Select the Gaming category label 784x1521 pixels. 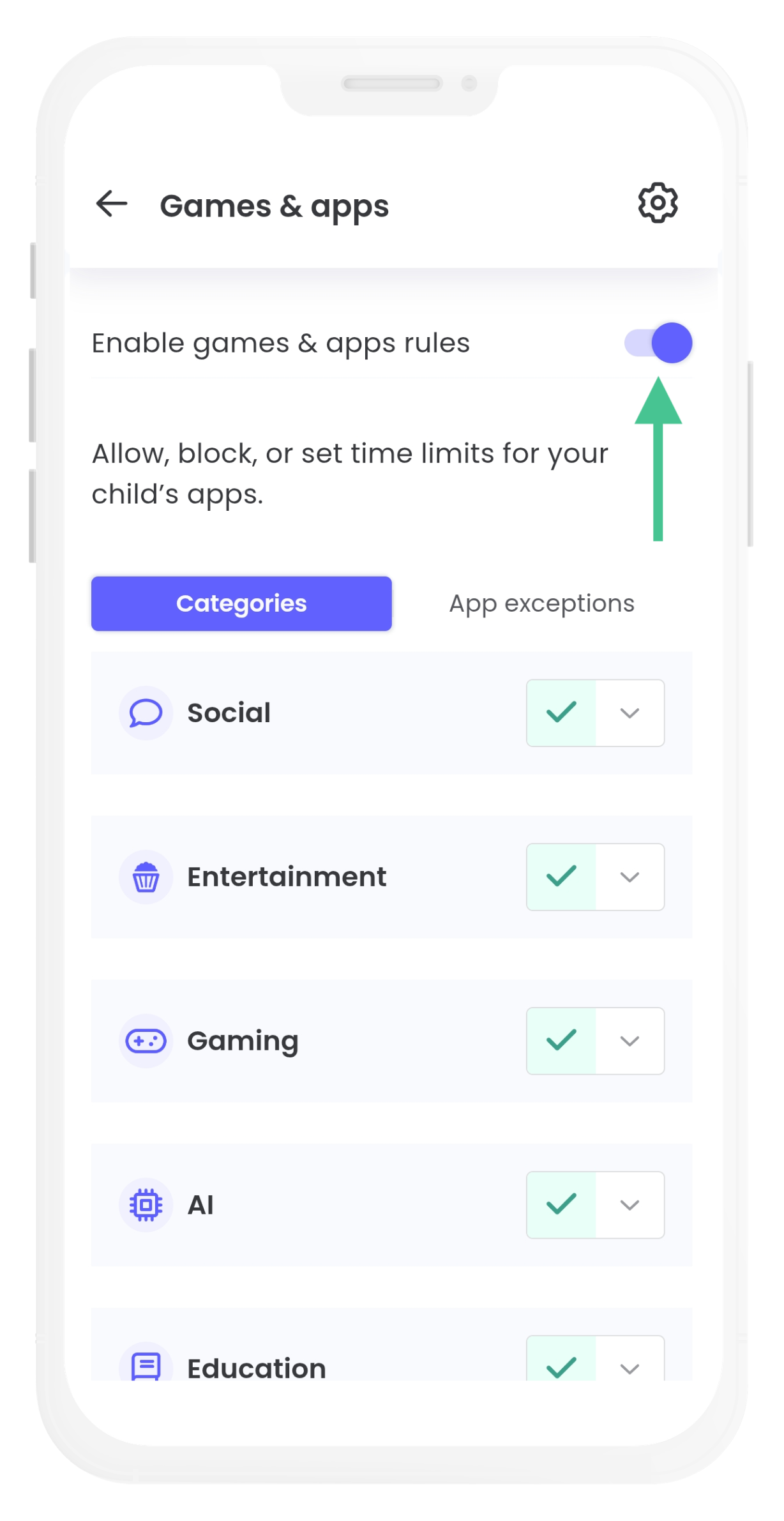click(x=243, y=1041)
